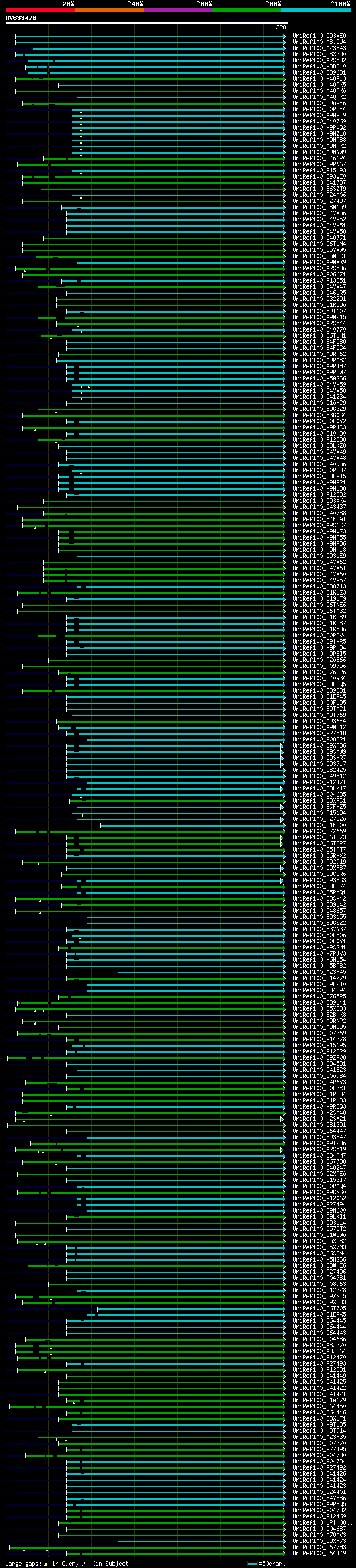Image resolution: width=356 pixels, height=1568 pixels.
Task: Open hit UniRef100_A2SY43
Action: tap(319, 48)
